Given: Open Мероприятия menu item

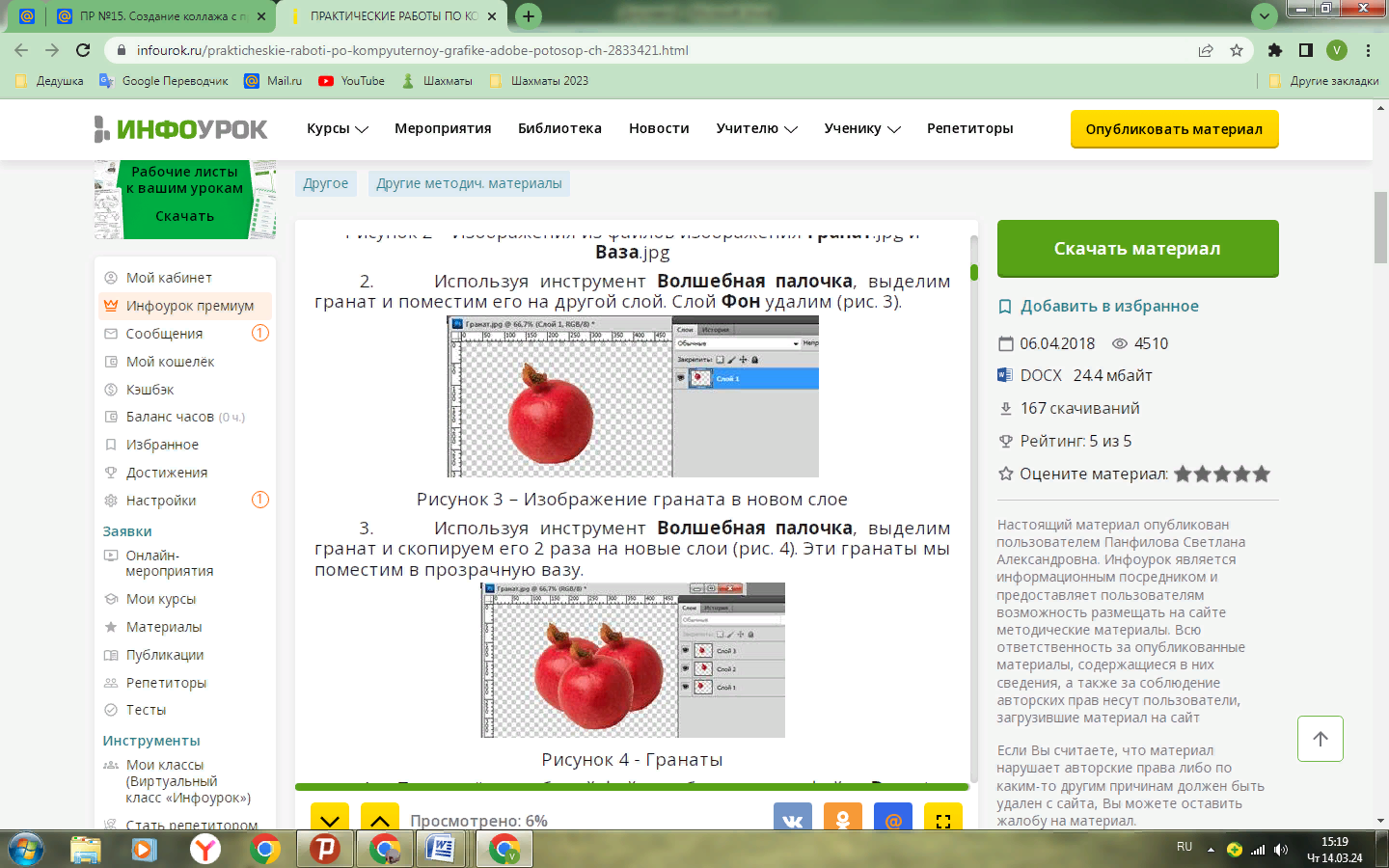Looking at the screenshot, I should (443, 128).
